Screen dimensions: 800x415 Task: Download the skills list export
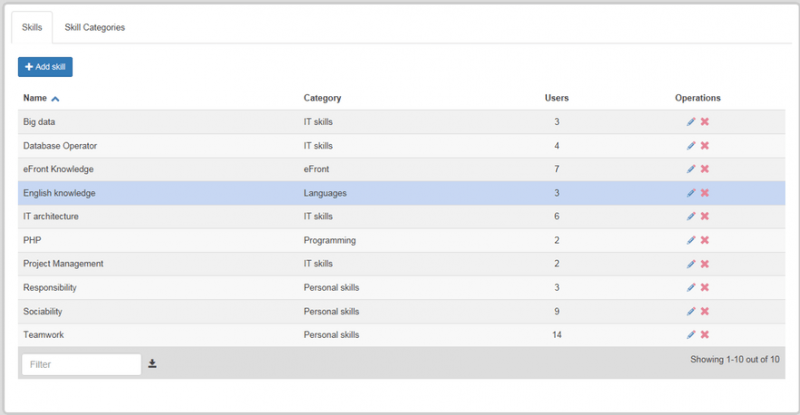coord(152,363)
